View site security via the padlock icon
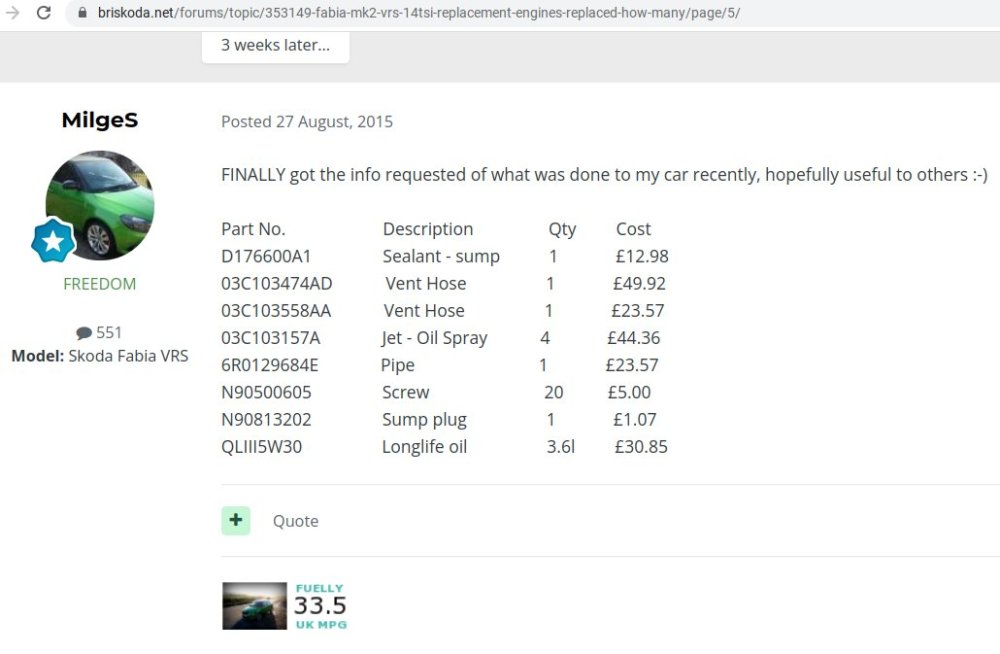1000x654 pixels. point(82,12)
